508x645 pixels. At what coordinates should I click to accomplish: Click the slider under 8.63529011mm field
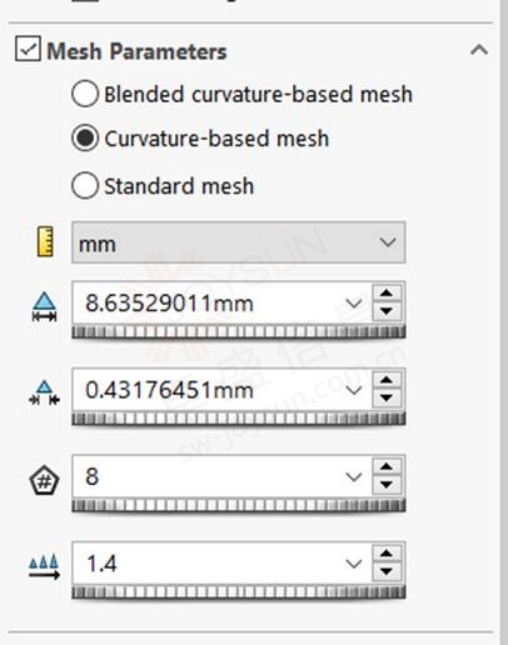click(239, 332)
